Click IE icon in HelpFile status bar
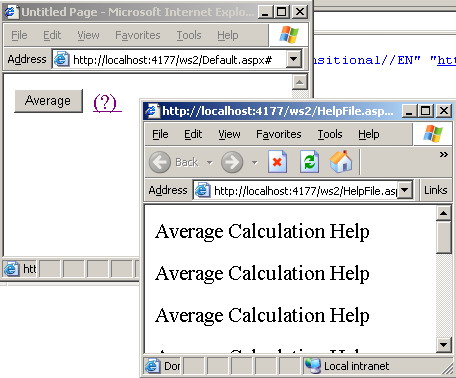This screenshot has width=456, height=378. pos(153,366)
